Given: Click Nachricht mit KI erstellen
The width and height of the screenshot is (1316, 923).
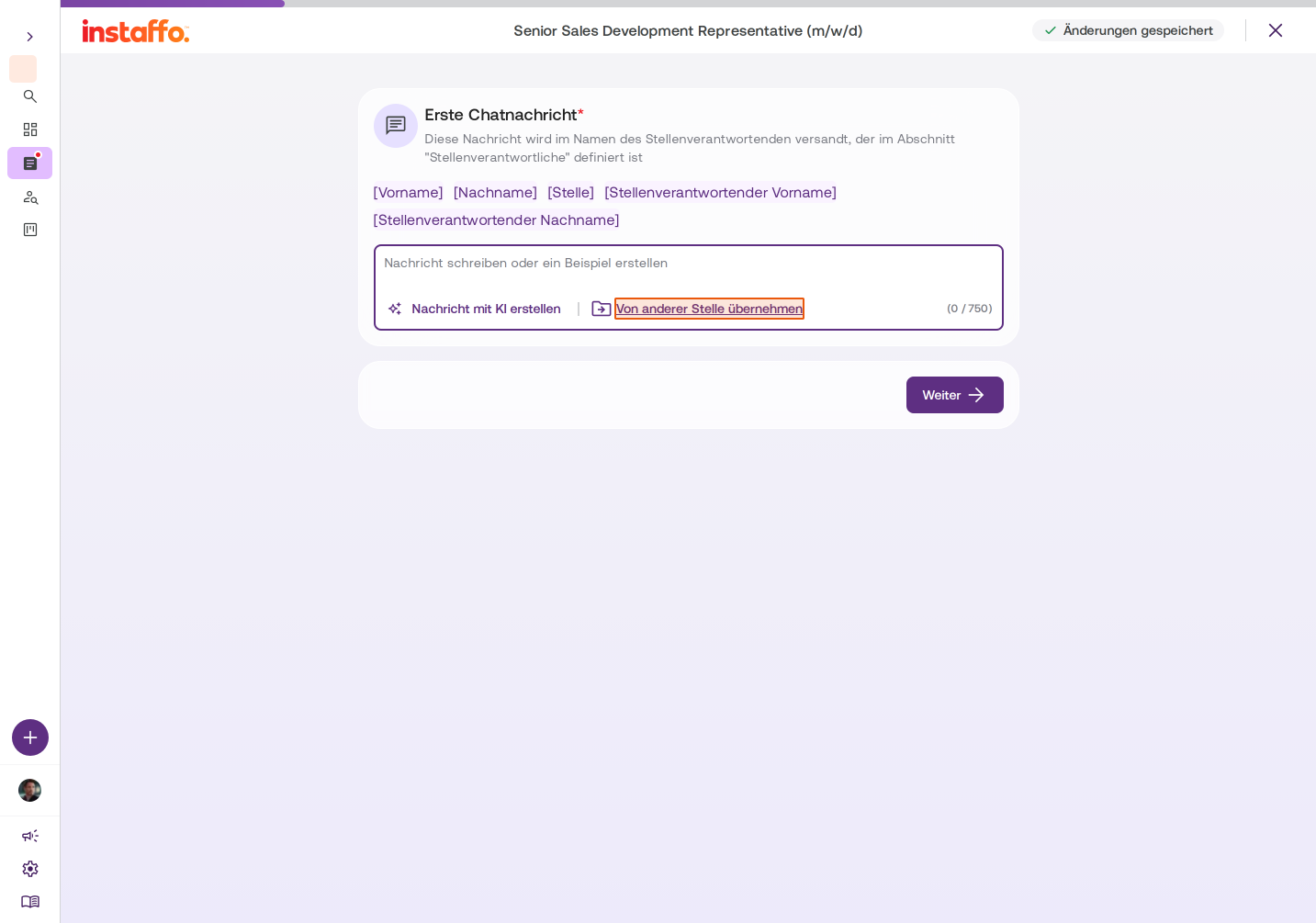Looking at the screenshot, I should coord(475,309).
